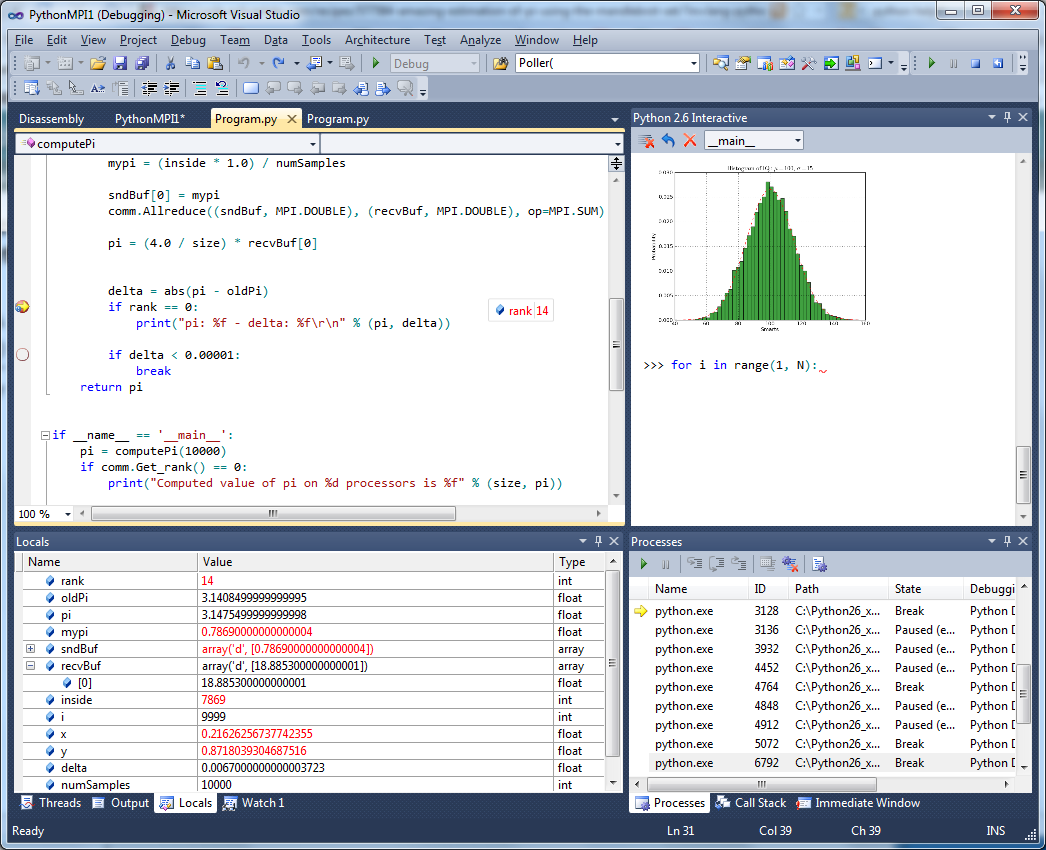Expand the sndBuf variable in Locals
This screenshot has width=1046, height=850.
[x=30, y=649]
